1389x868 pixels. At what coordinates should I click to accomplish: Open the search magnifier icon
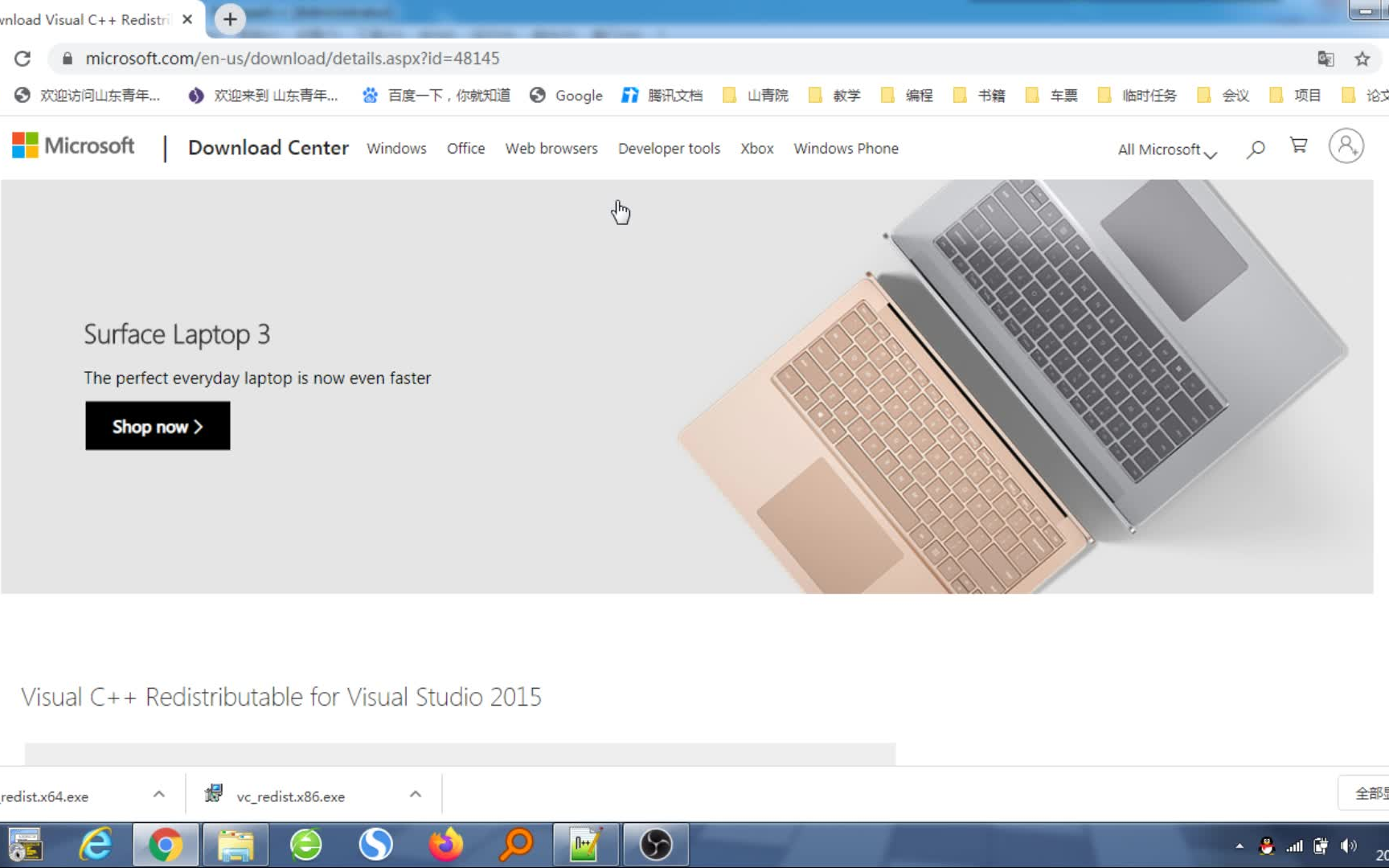pos(1255,149)
